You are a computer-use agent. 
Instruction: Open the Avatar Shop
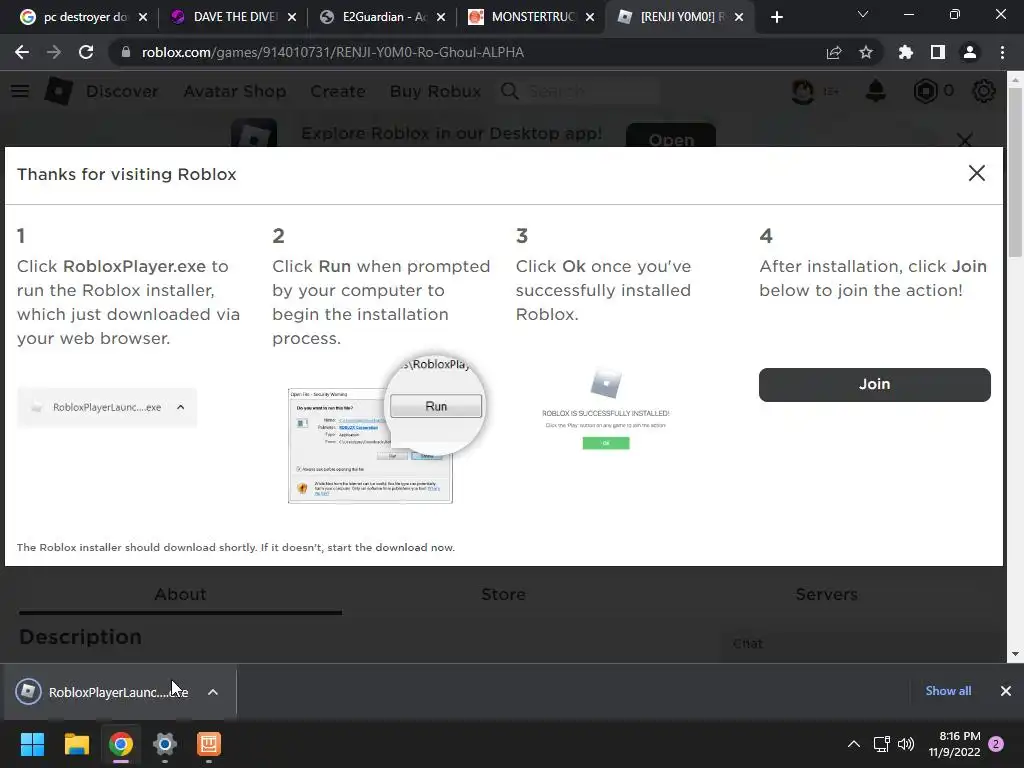[234, 91]
